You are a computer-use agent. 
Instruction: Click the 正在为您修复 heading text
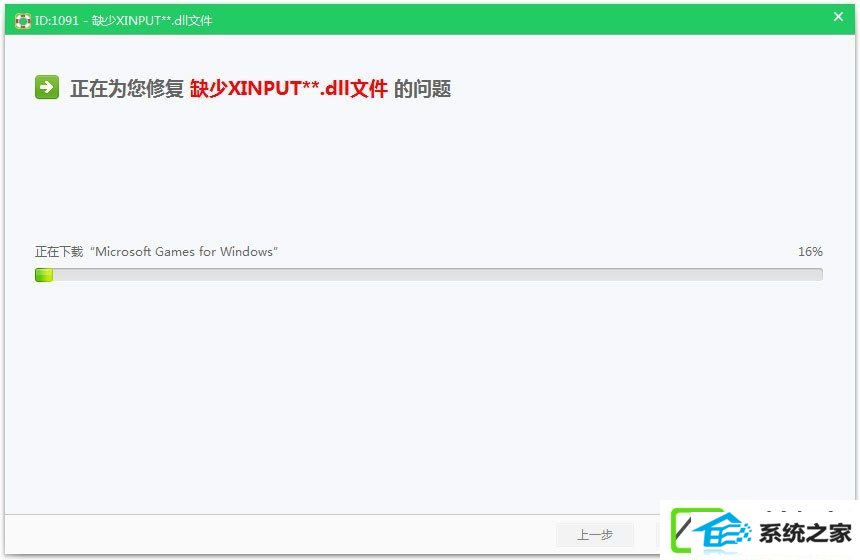click(127, 88)
